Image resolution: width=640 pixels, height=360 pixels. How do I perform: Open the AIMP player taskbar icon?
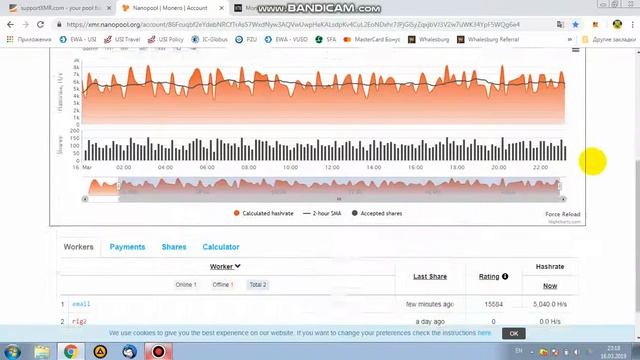pyautogui.click(x=100, y=351)
